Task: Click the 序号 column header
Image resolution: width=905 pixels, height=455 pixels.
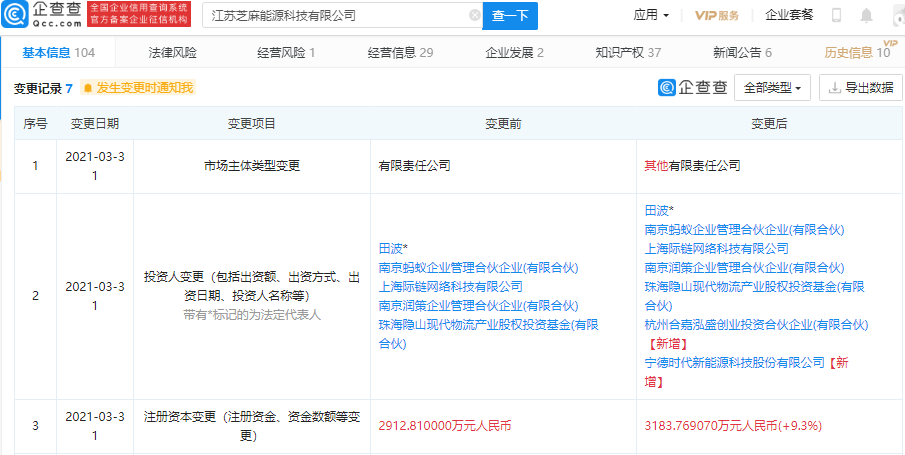Action: pos(35,123)
